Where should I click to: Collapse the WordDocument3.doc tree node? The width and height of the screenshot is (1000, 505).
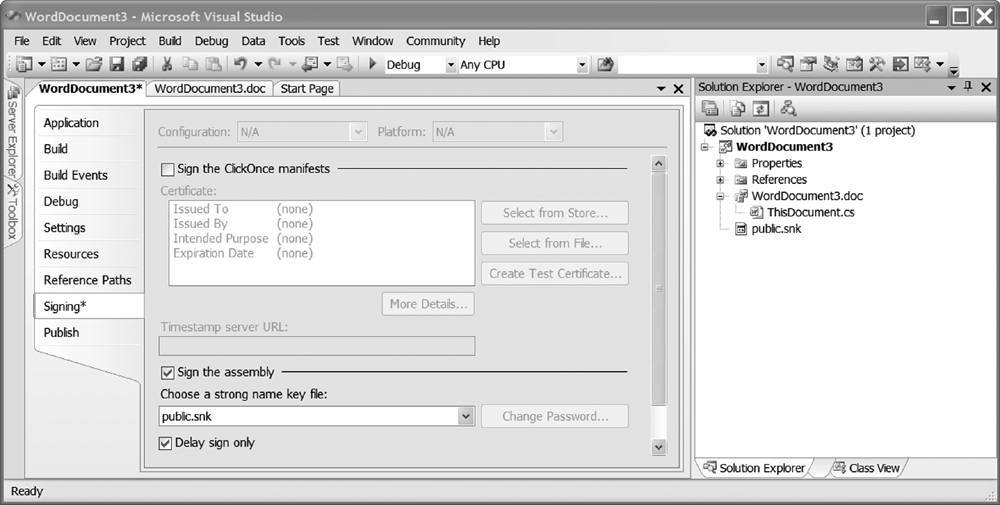click(720, 196)
